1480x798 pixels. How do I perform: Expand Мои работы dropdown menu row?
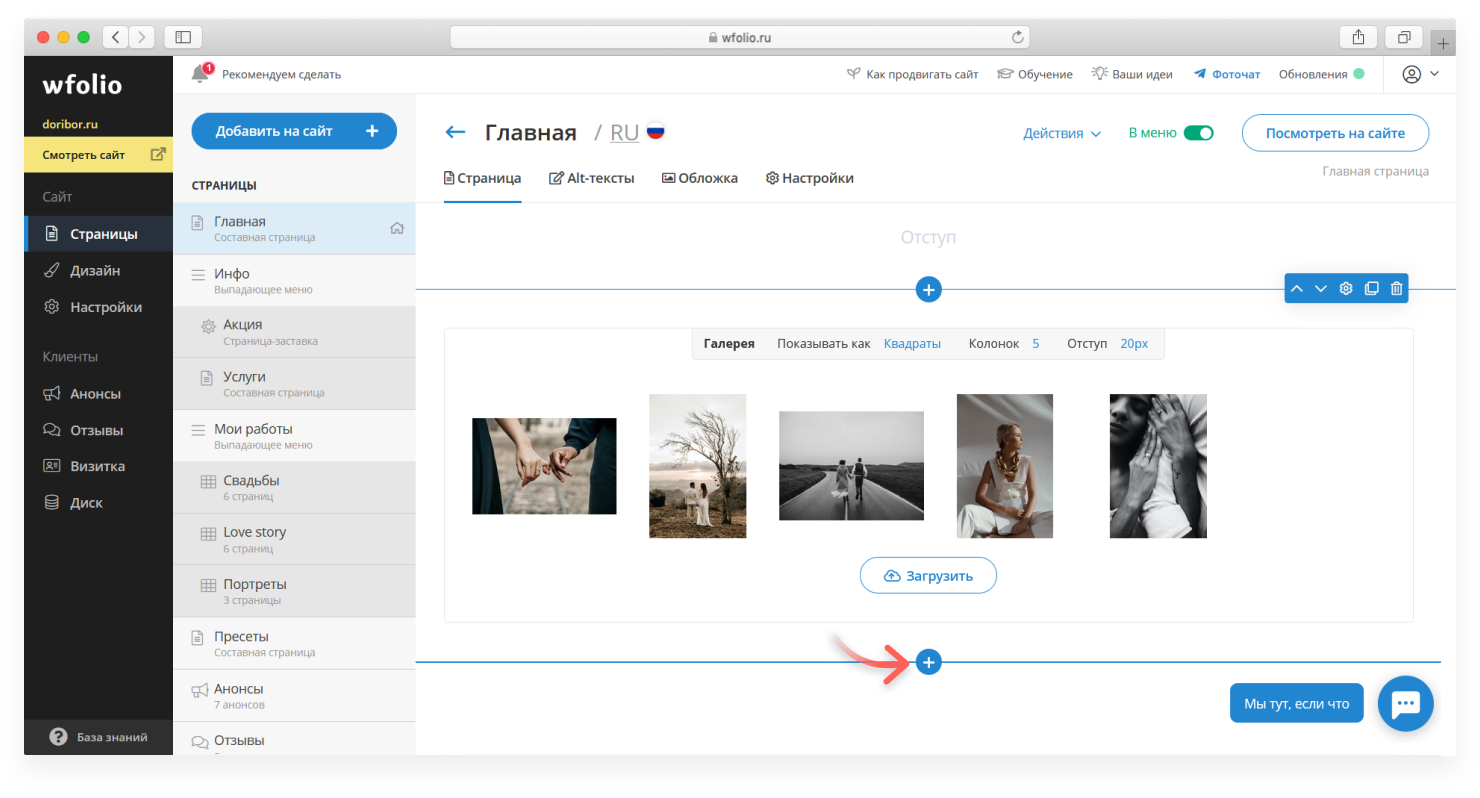294,436
